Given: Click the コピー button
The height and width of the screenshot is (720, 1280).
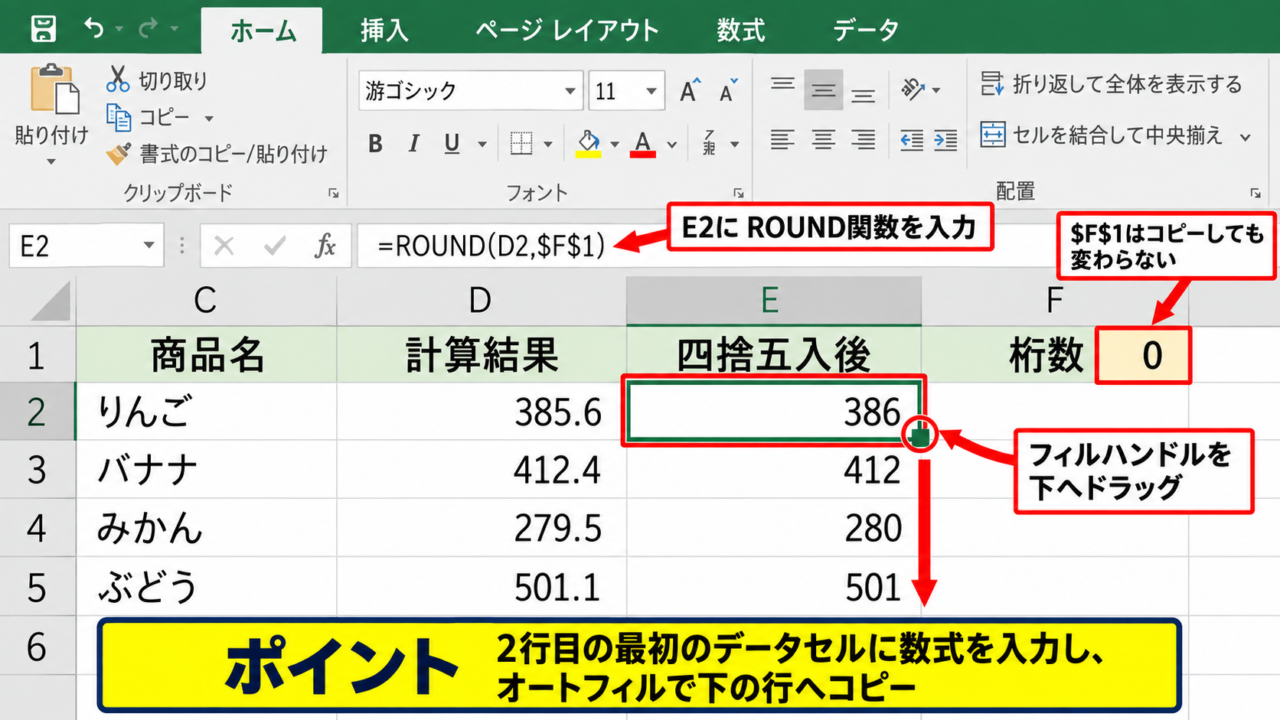Looking at the screenshot, I should point(149,117).
